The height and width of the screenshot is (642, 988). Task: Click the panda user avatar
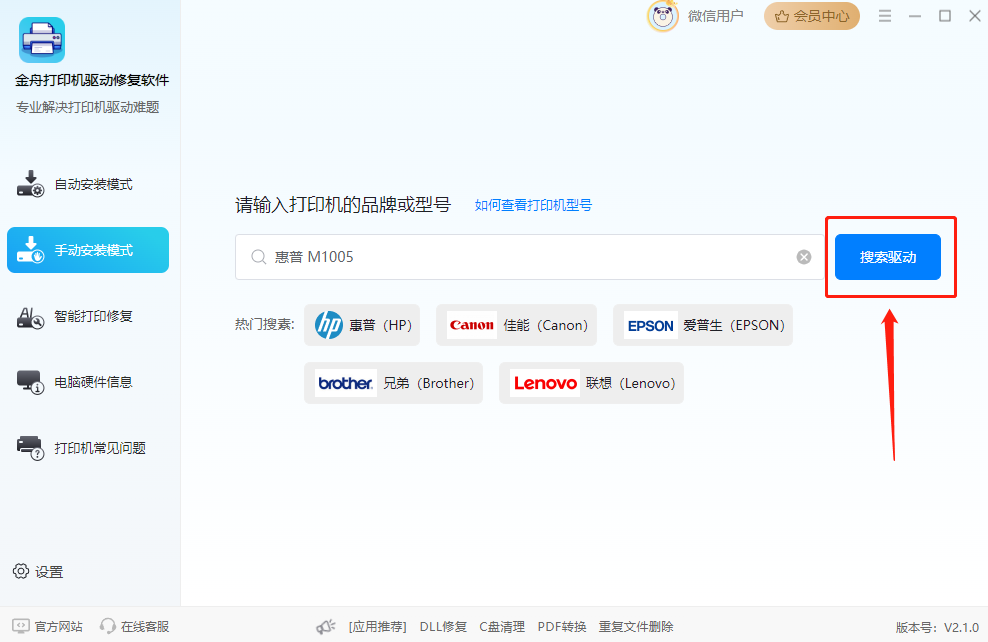tap(662, 16)
